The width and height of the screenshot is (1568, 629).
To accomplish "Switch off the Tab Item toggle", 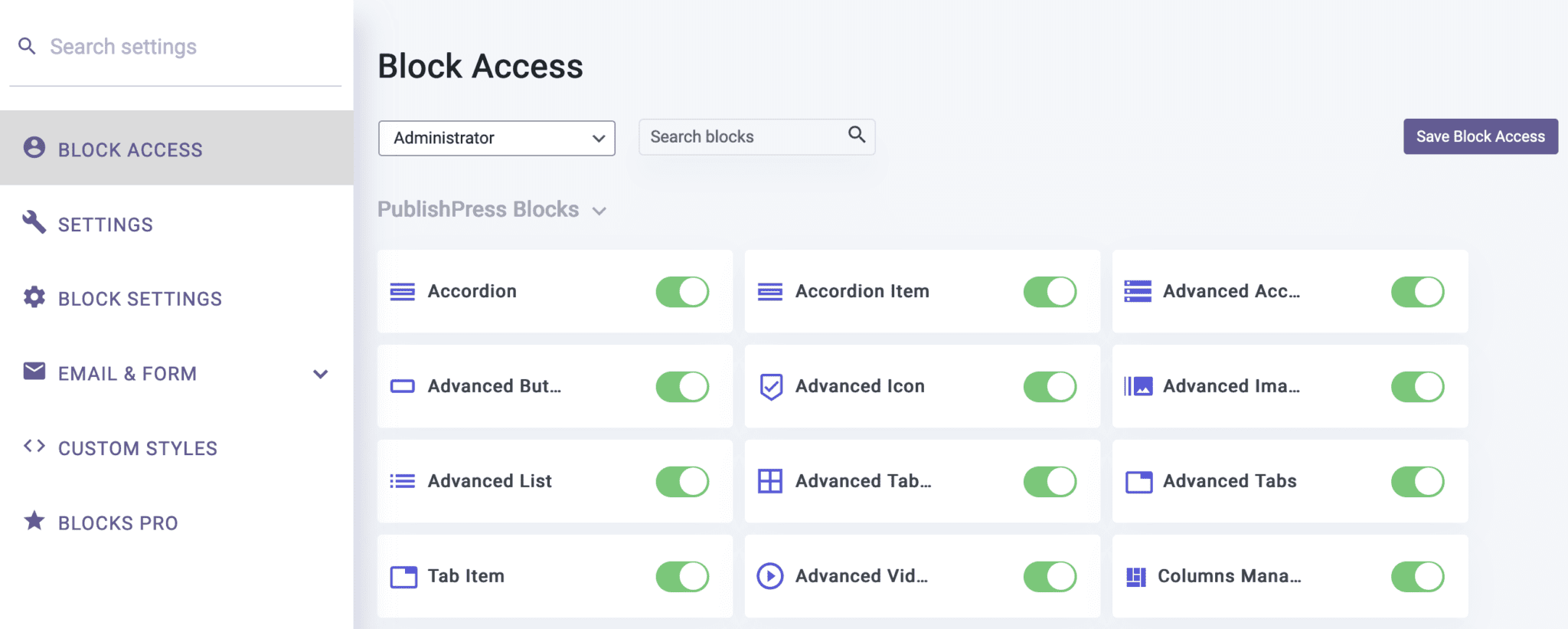I will coord(682,577).
